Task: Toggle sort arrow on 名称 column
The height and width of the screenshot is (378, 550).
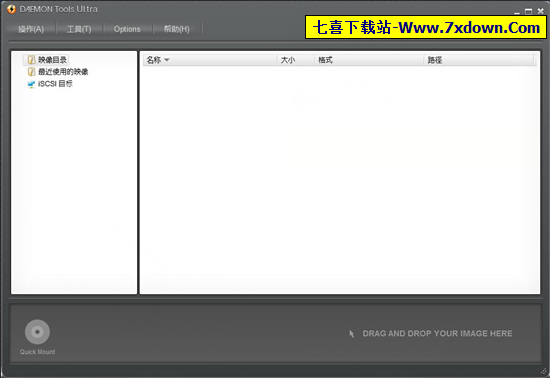Action: pyautogui.click(x=167, y=60)
